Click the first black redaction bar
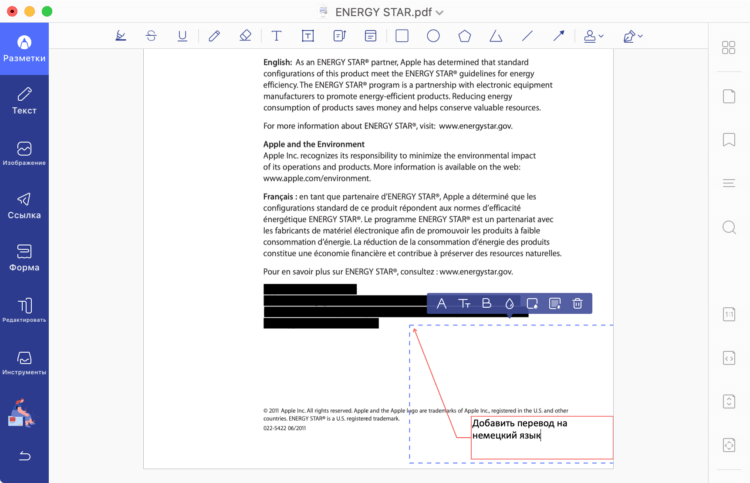This screenshot has height=483, width=750. pos(310,289)
